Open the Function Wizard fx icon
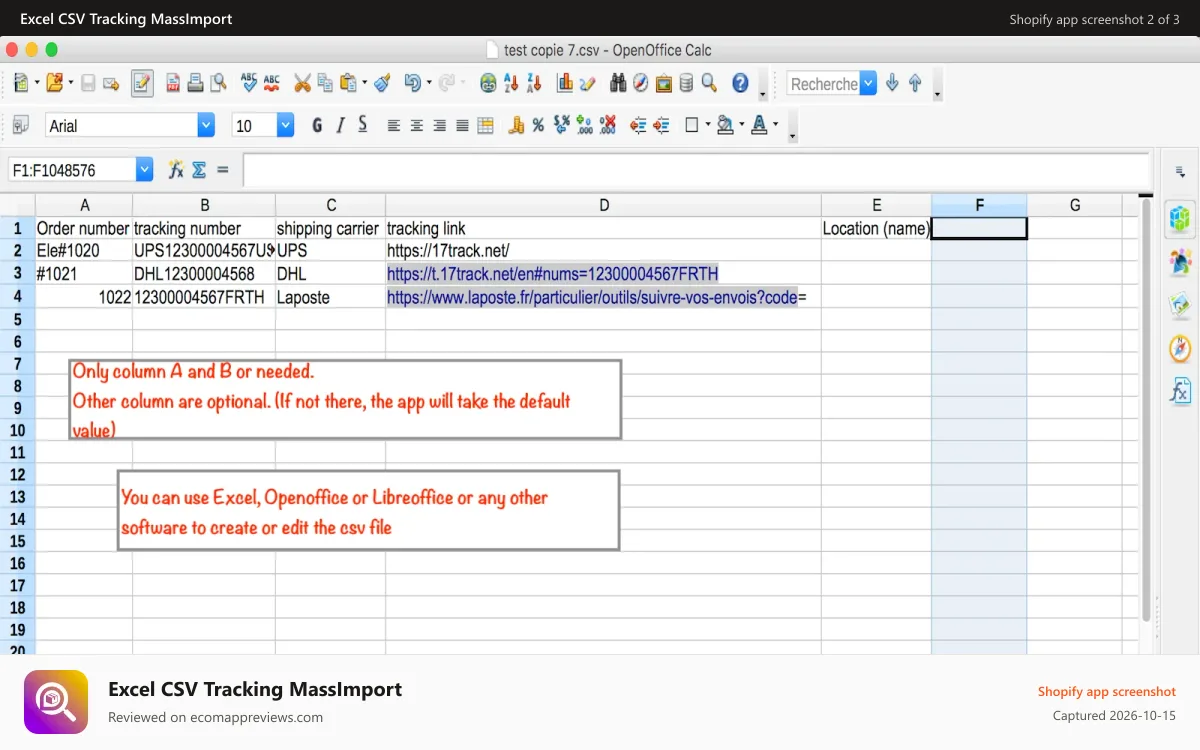The width and height of the screenshot is (1200, 750). pyautogui.click(x=176, y=170)
